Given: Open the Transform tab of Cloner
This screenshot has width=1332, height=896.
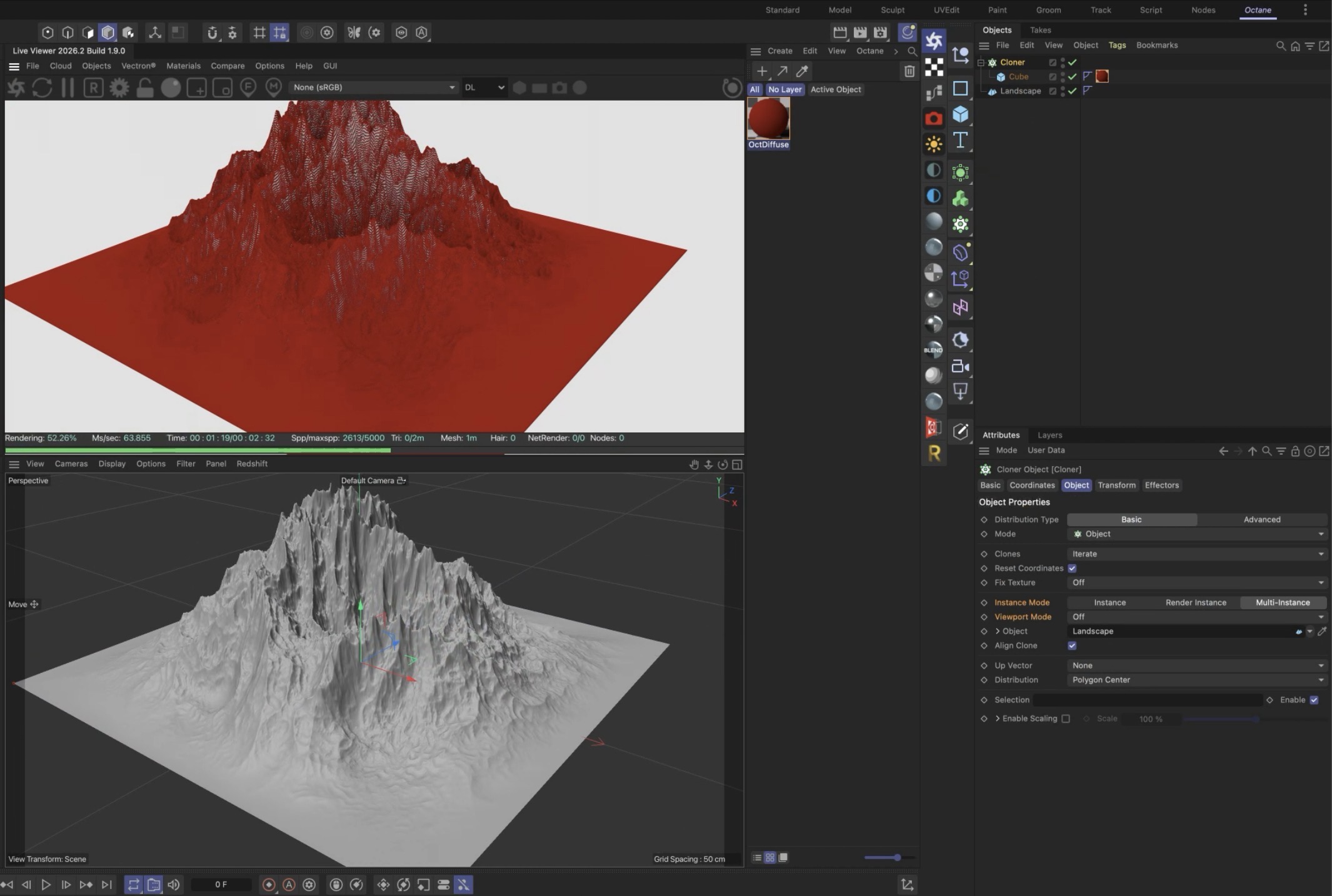Looking at the screenshot, I should click(1116, 485).
